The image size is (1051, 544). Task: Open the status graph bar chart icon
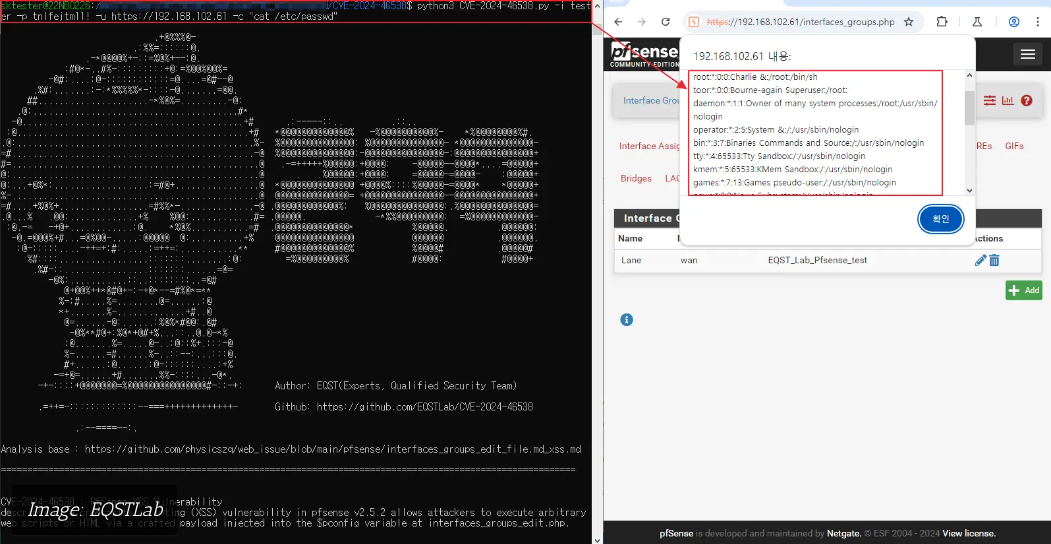1008,100
